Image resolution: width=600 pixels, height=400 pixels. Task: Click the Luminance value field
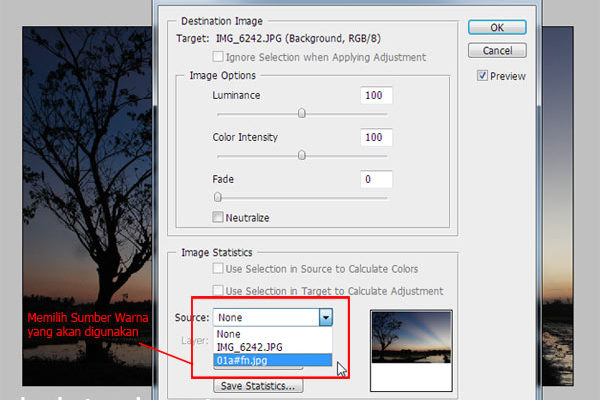tap(376, 95)
